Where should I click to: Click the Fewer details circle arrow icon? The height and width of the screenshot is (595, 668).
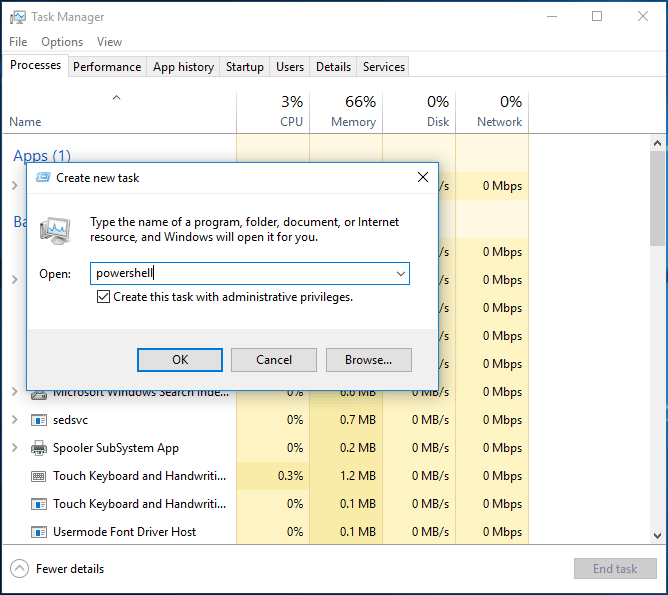(x=19, y=569)
